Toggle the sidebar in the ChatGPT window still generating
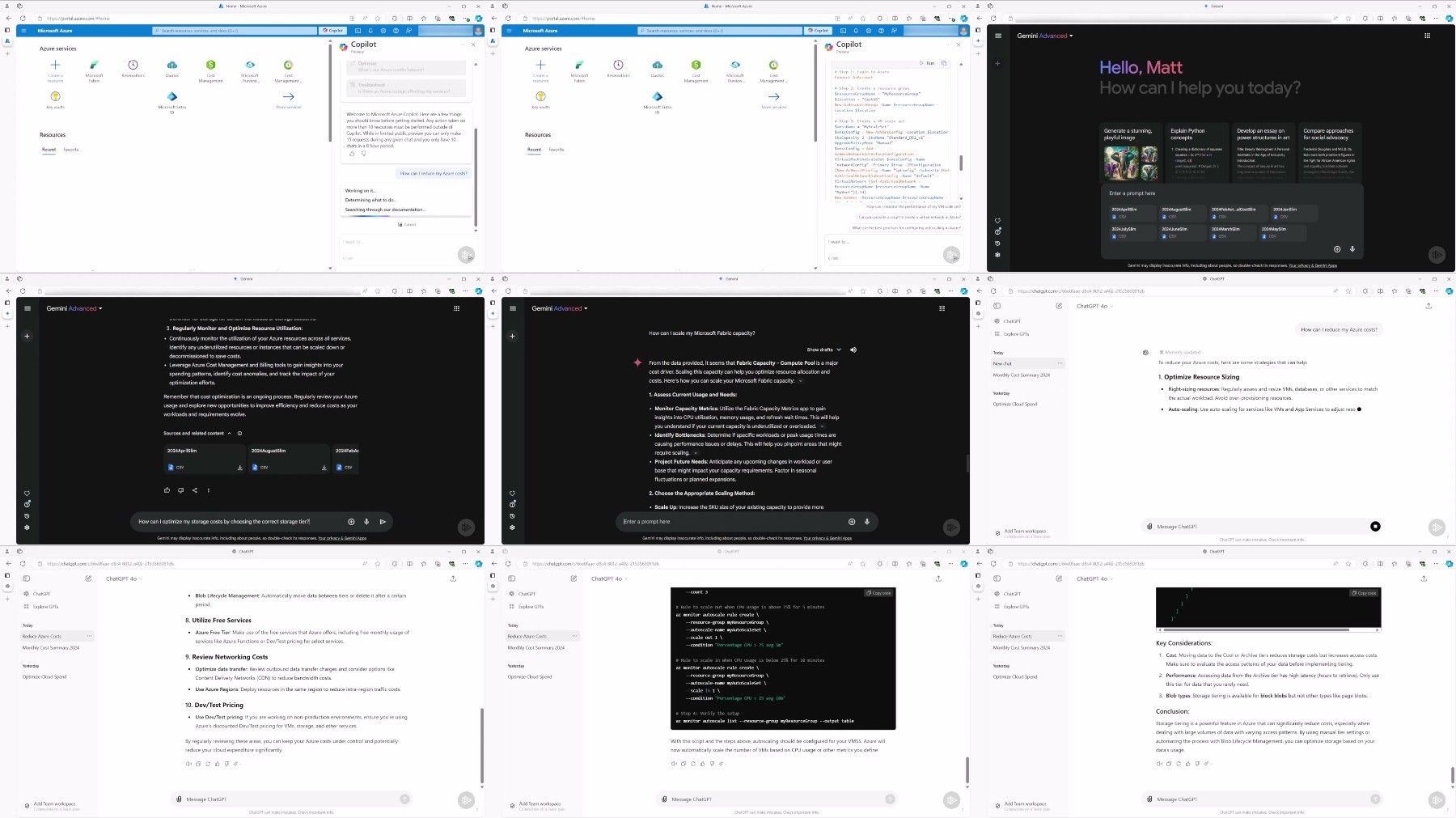Viewport: 1456px width, 818px height. pos(997,306)
